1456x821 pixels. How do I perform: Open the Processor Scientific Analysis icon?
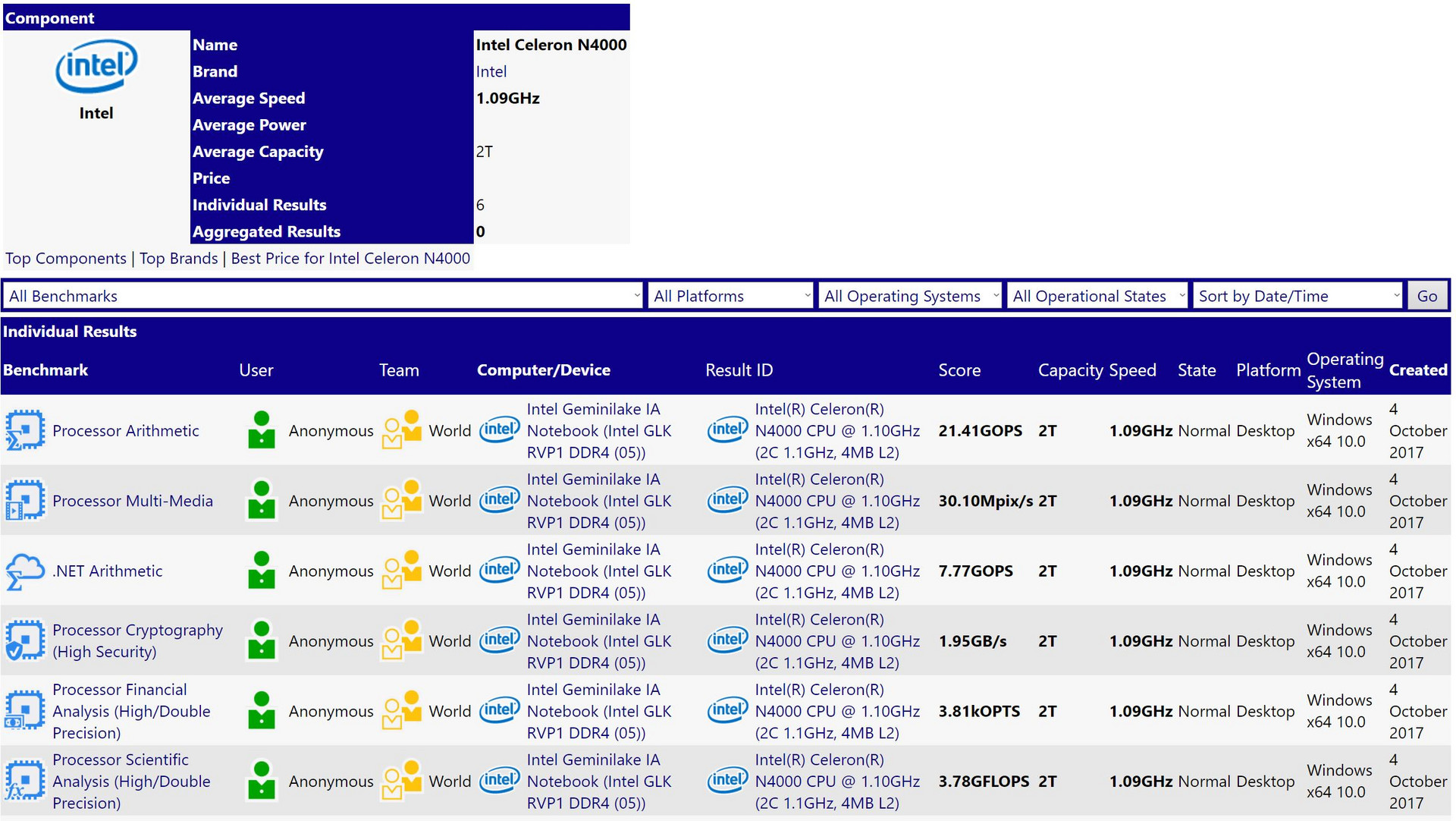click(25, 781)
